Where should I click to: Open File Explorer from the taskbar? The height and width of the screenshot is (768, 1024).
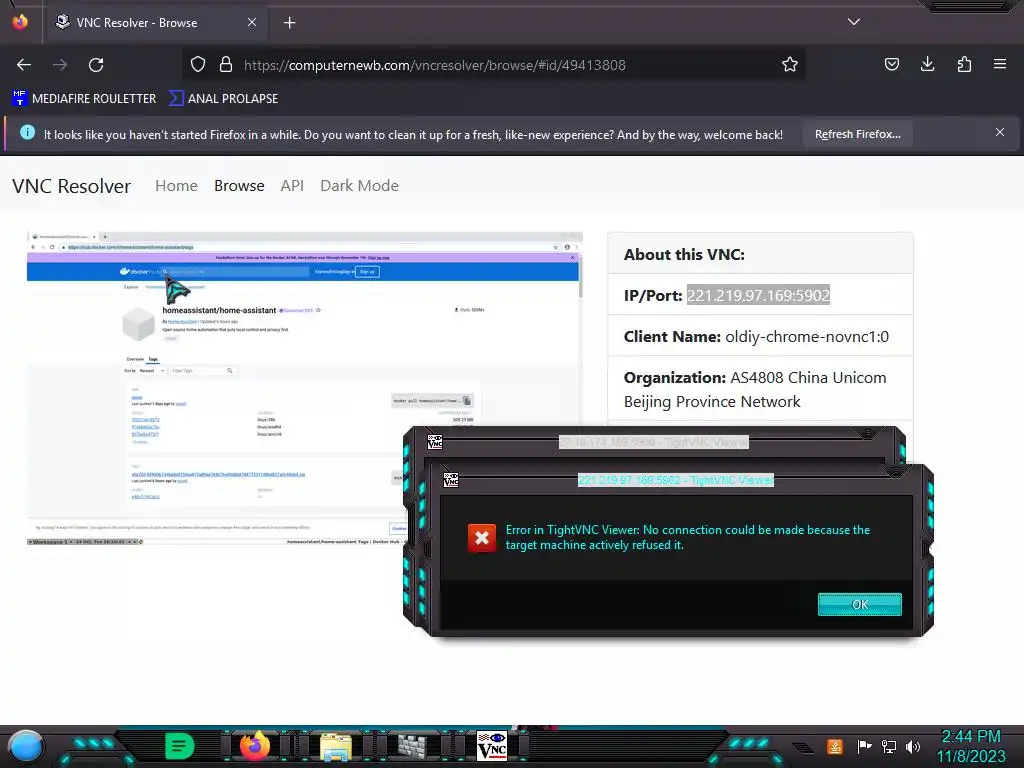335,746
